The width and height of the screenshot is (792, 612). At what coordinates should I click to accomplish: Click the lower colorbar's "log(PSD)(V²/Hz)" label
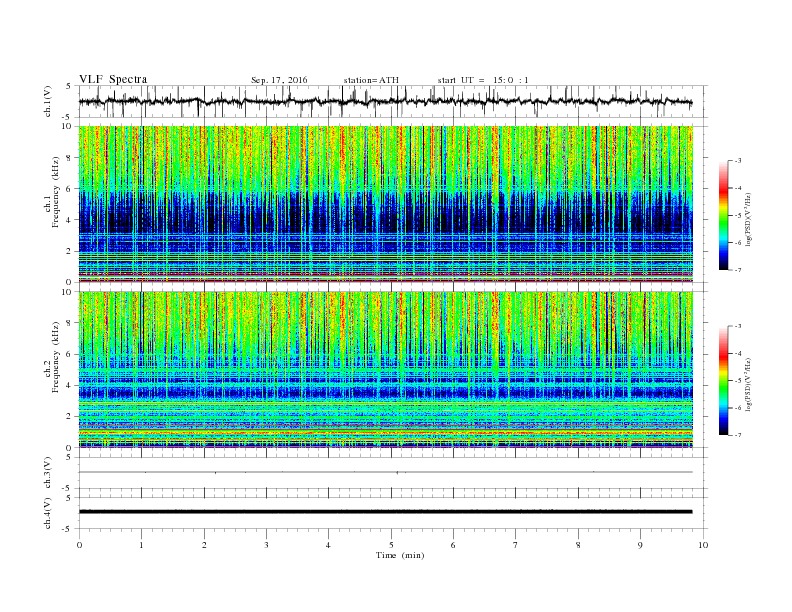749,384
